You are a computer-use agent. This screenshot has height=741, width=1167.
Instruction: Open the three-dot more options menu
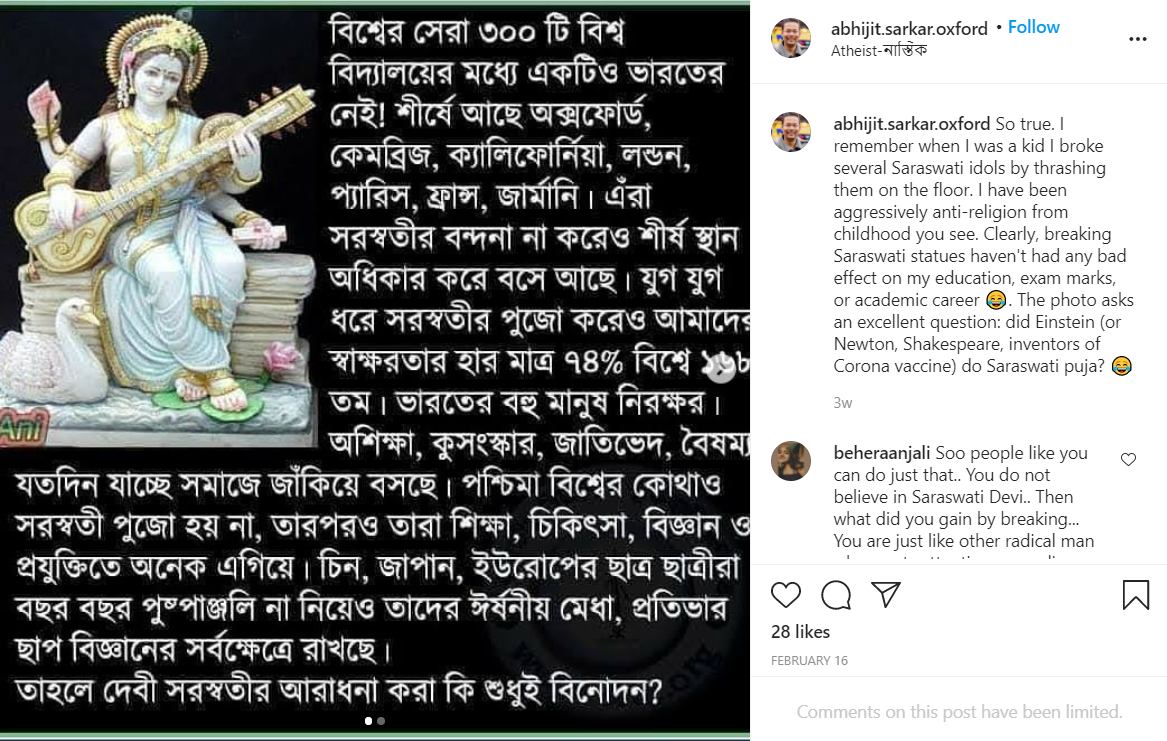pyautogui.click(x=1137, y=39)
